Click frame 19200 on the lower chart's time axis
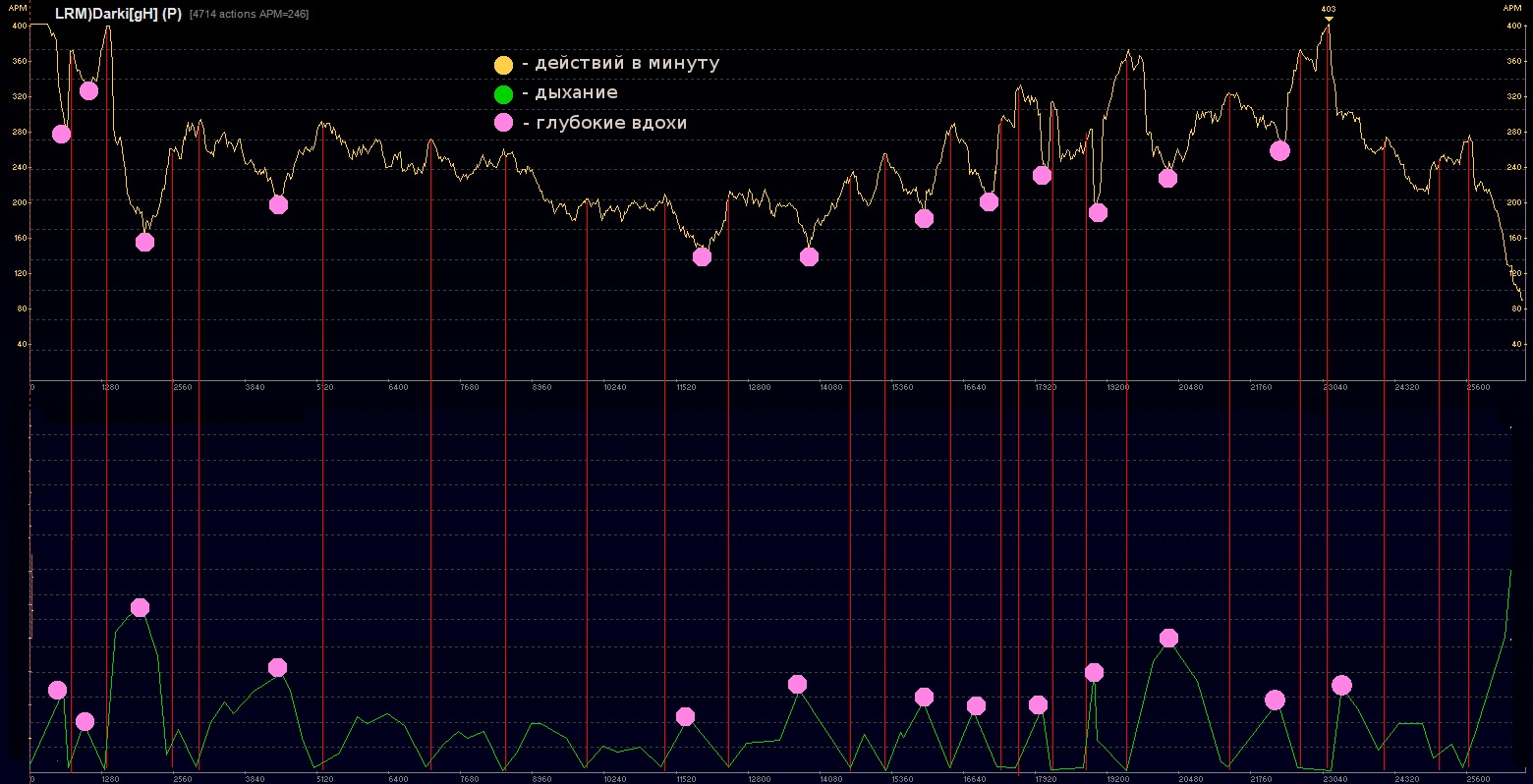Viewport: 1533px width, 784px height. coord(1118,778)
